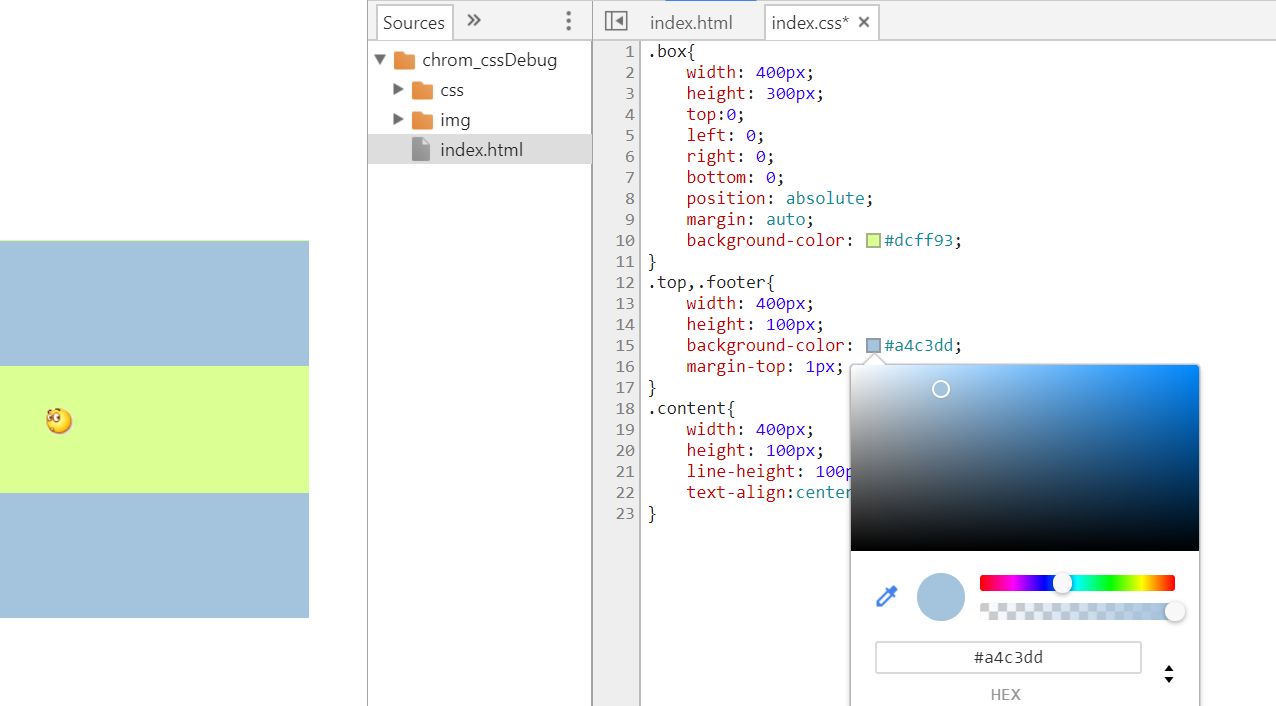
Task: Click the #a4c3dd hex input field
Action: [1008, 657]
